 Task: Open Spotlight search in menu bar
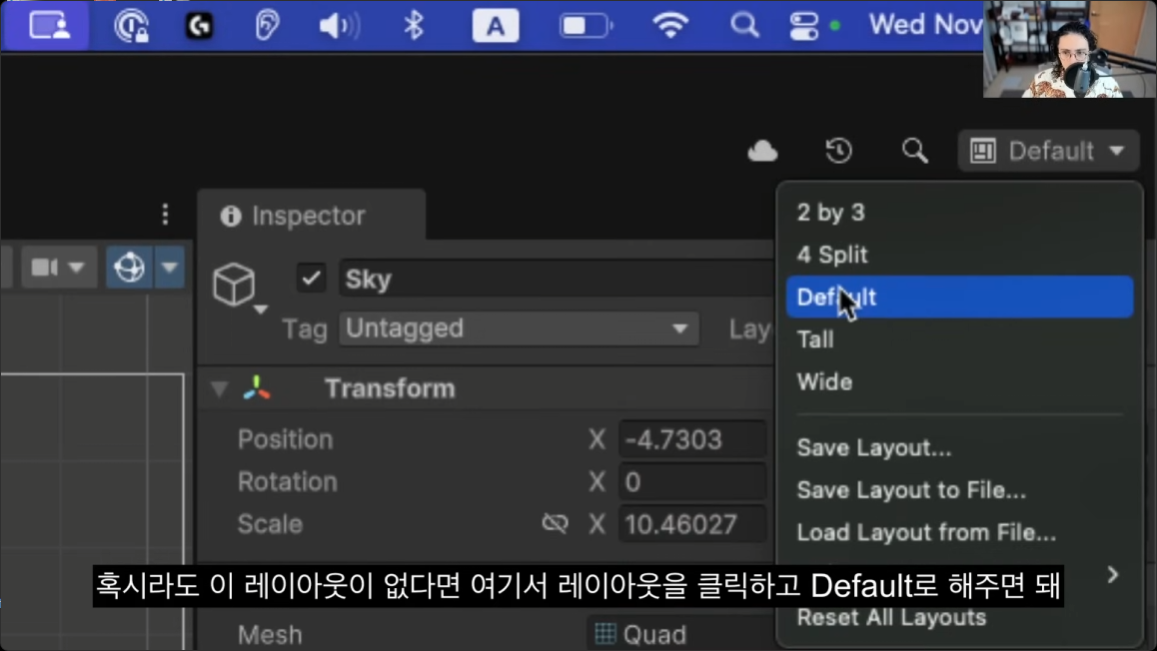744,26
